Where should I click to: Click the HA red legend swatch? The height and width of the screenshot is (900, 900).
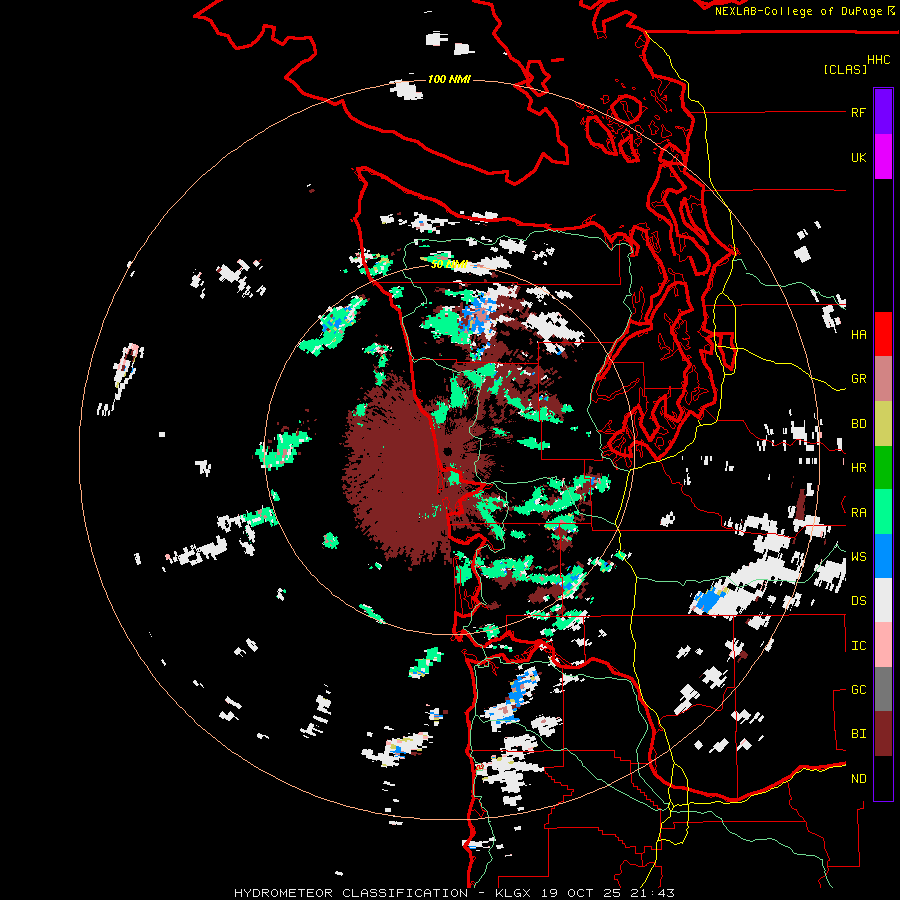(x=883, y=334)
